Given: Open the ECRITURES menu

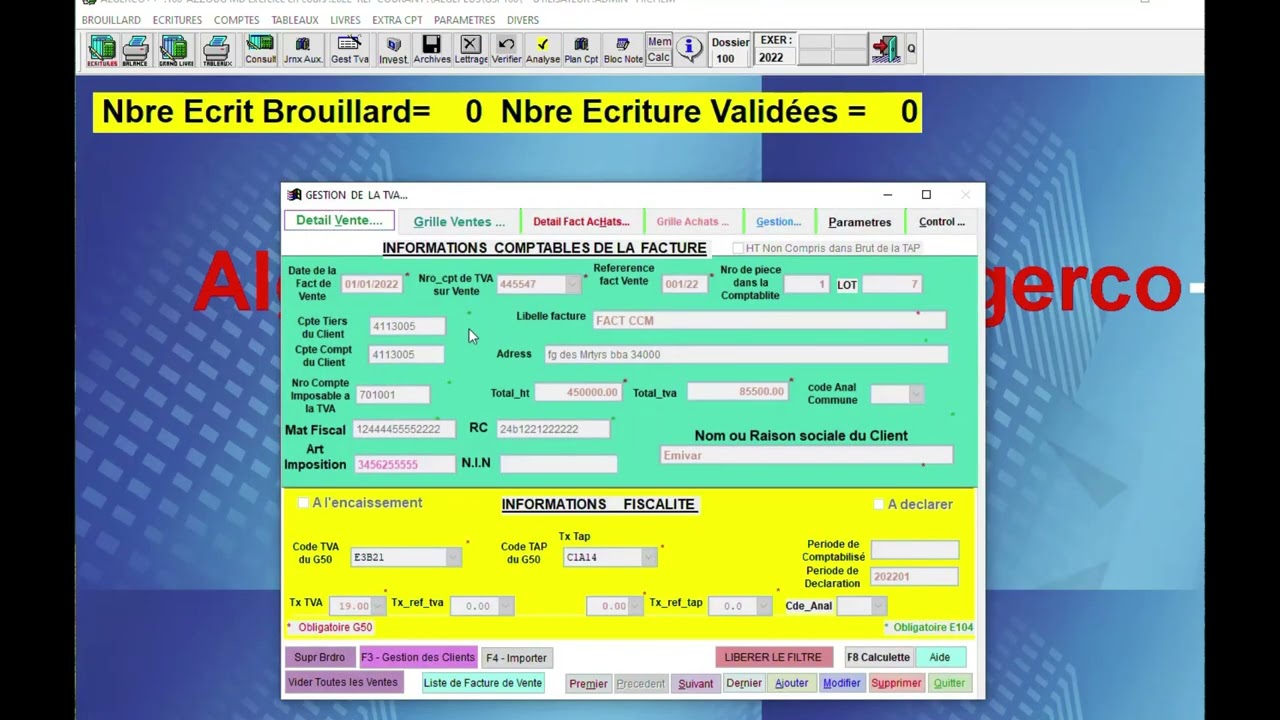Looking at the screenshot, I should coord(177,20).
